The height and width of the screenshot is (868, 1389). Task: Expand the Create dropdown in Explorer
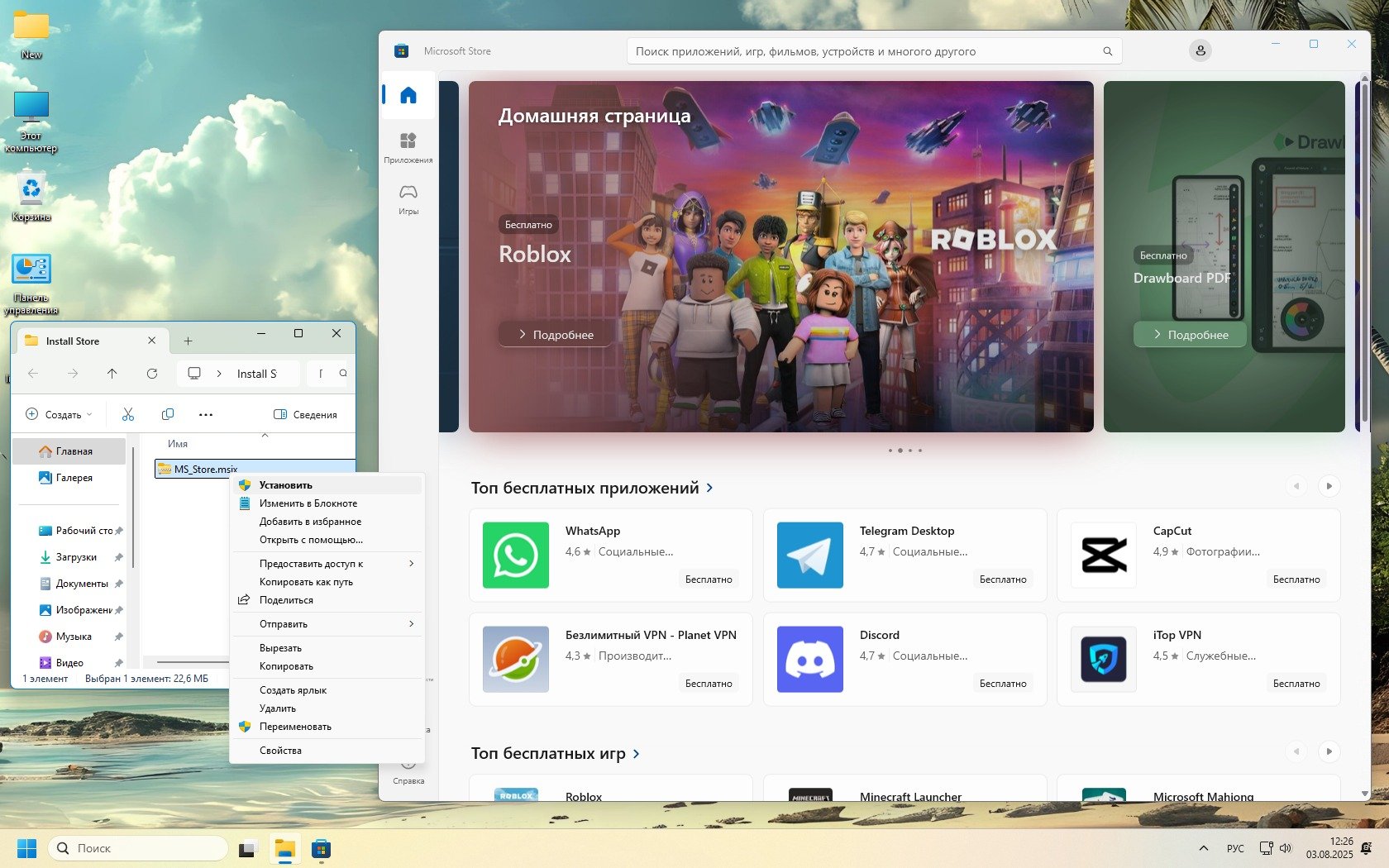click(60, 414)
